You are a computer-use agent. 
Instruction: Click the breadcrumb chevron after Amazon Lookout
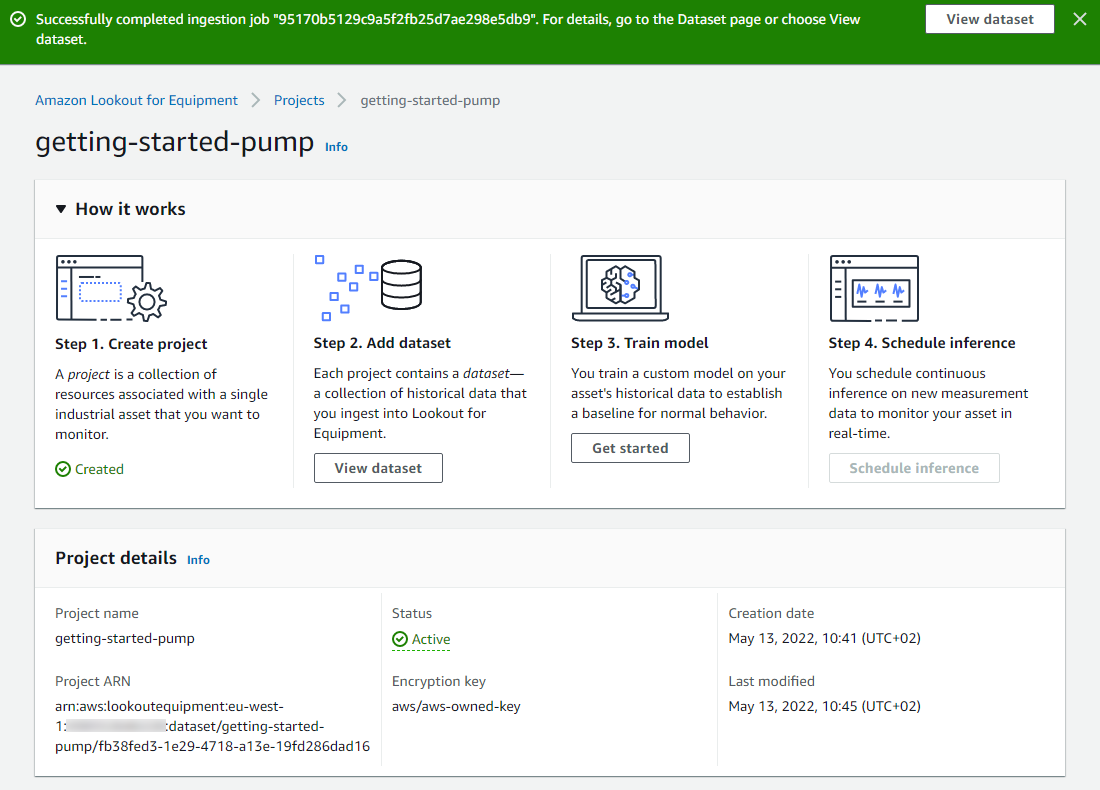click(256, 100)
